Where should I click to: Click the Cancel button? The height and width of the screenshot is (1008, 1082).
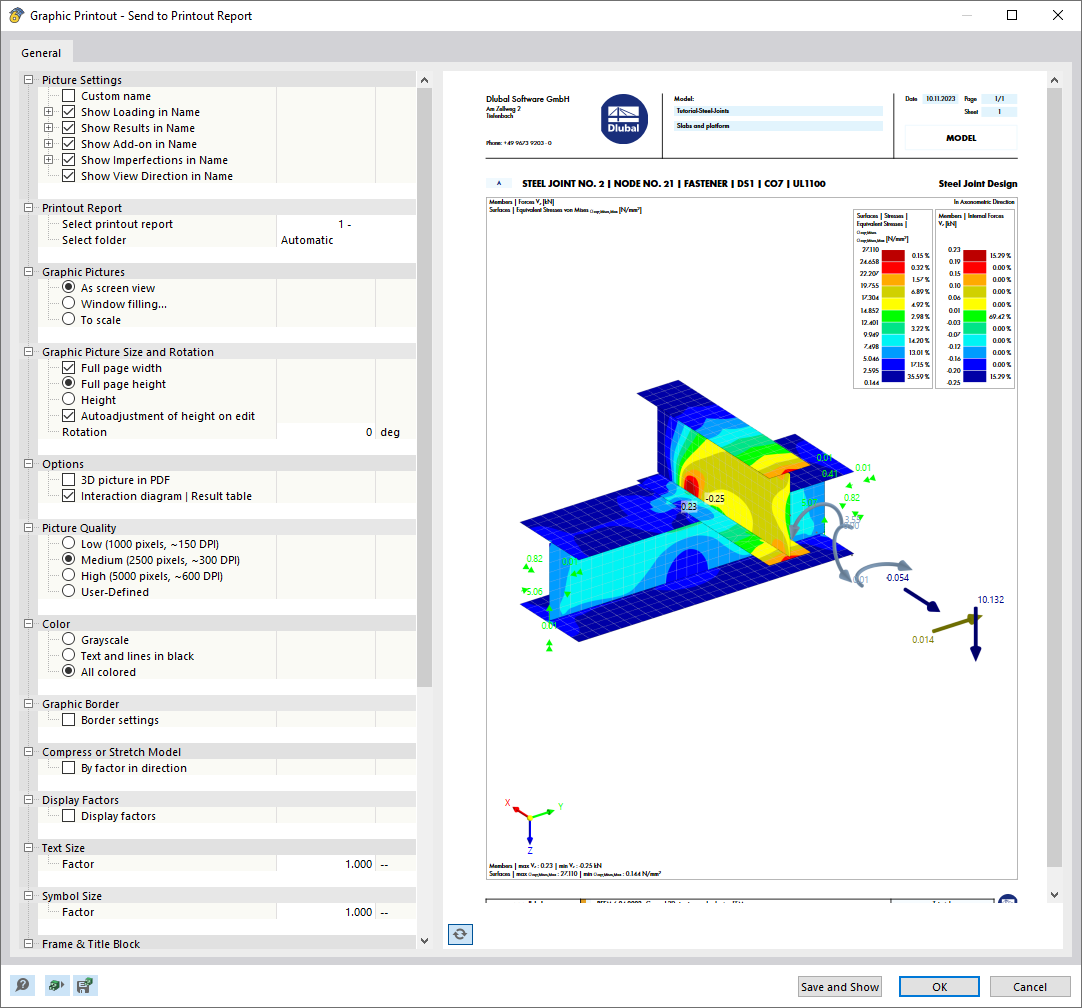pyautogui.click(x=1030, y=987)
